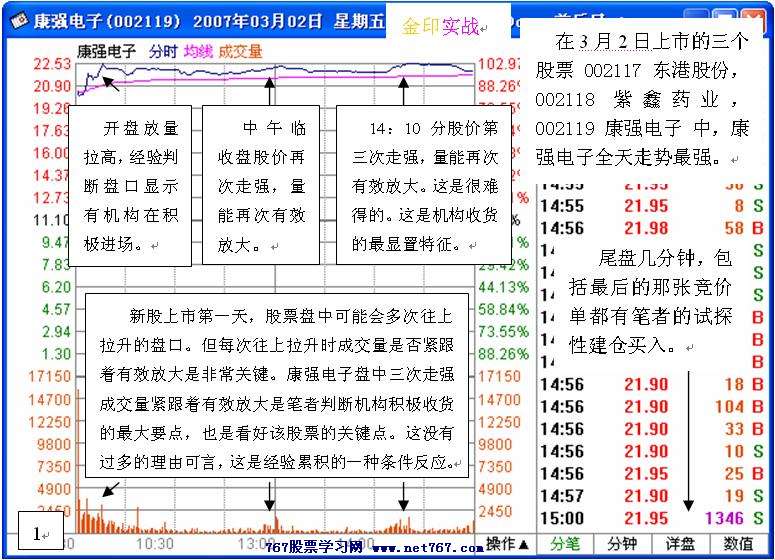
Task: Click the 康强电子 chart name label
Action: (x=106, y=51)
